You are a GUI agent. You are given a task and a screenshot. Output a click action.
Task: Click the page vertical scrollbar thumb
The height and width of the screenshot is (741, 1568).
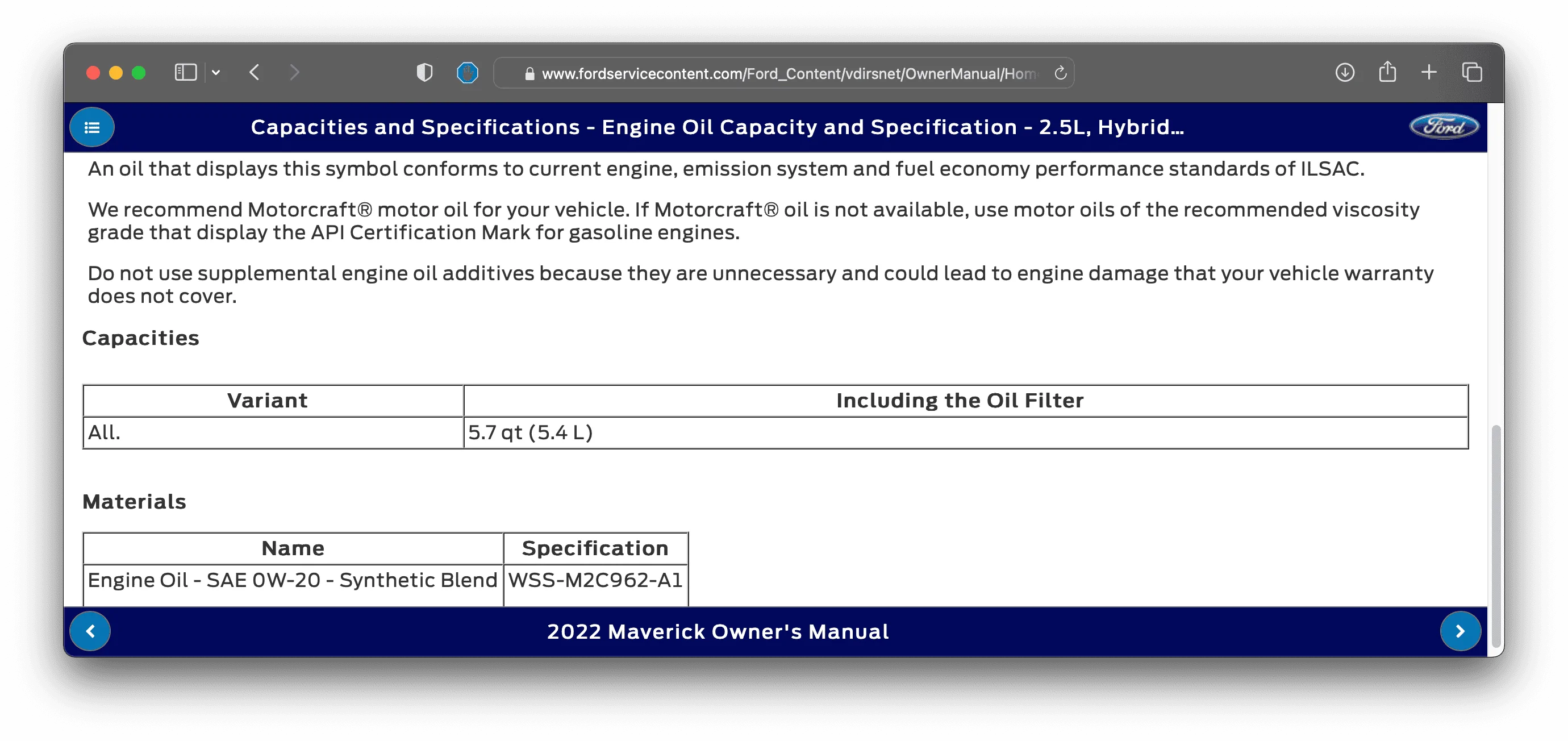[x=1495, y=537]
